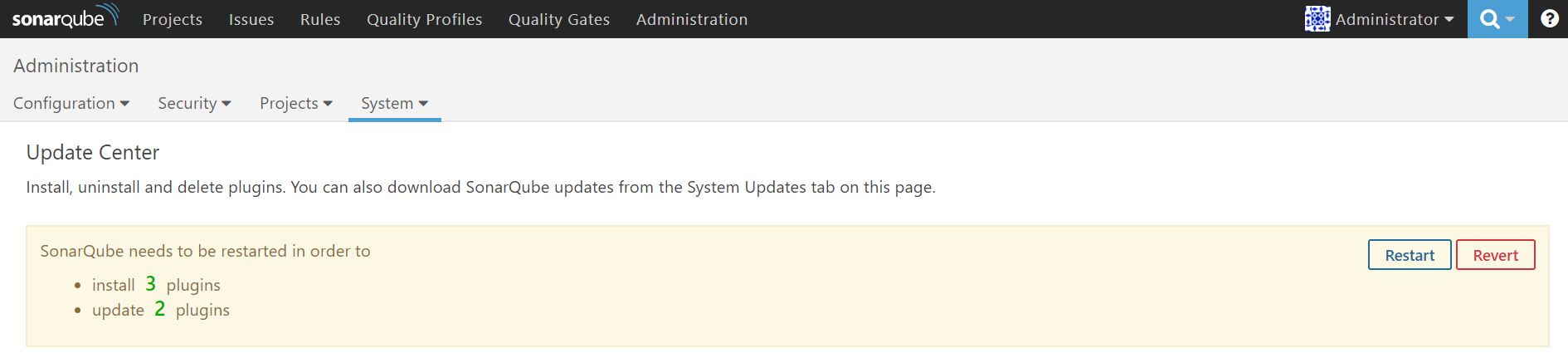Open the Rules page
The image size is (1568, 358).
tap(320, 19)
